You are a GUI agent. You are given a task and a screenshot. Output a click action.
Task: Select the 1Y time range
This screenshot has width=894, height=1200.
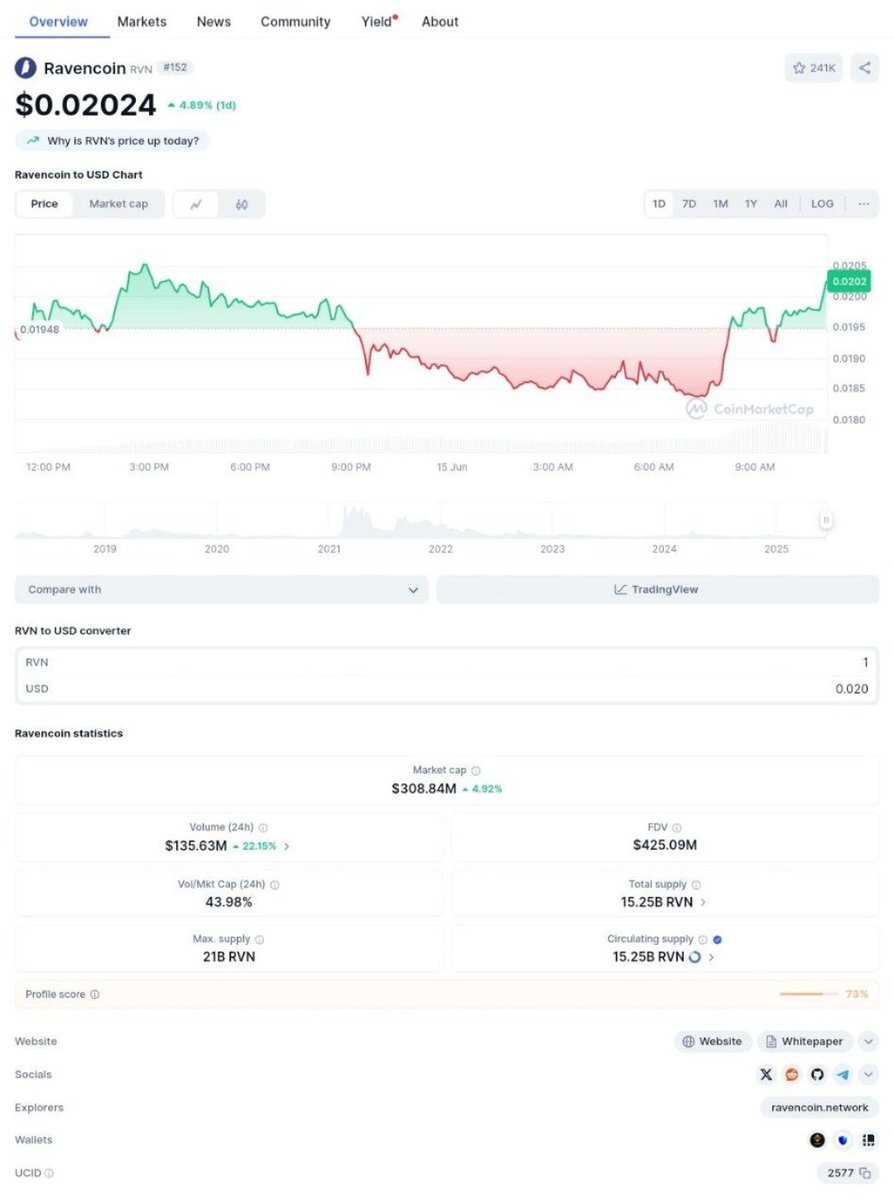751,204
